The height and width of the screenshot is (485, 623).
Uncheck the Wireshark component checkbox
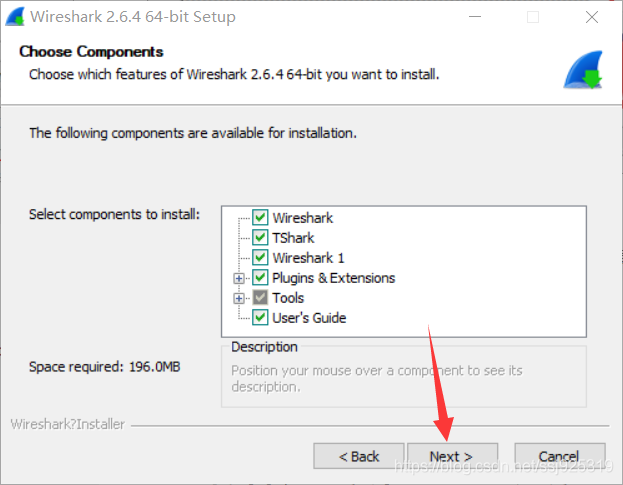click(x=260, y=217)
